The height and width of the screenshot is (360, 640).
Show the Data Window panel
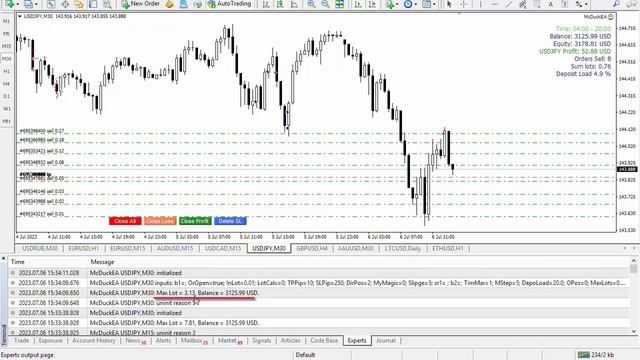point(65,4)
